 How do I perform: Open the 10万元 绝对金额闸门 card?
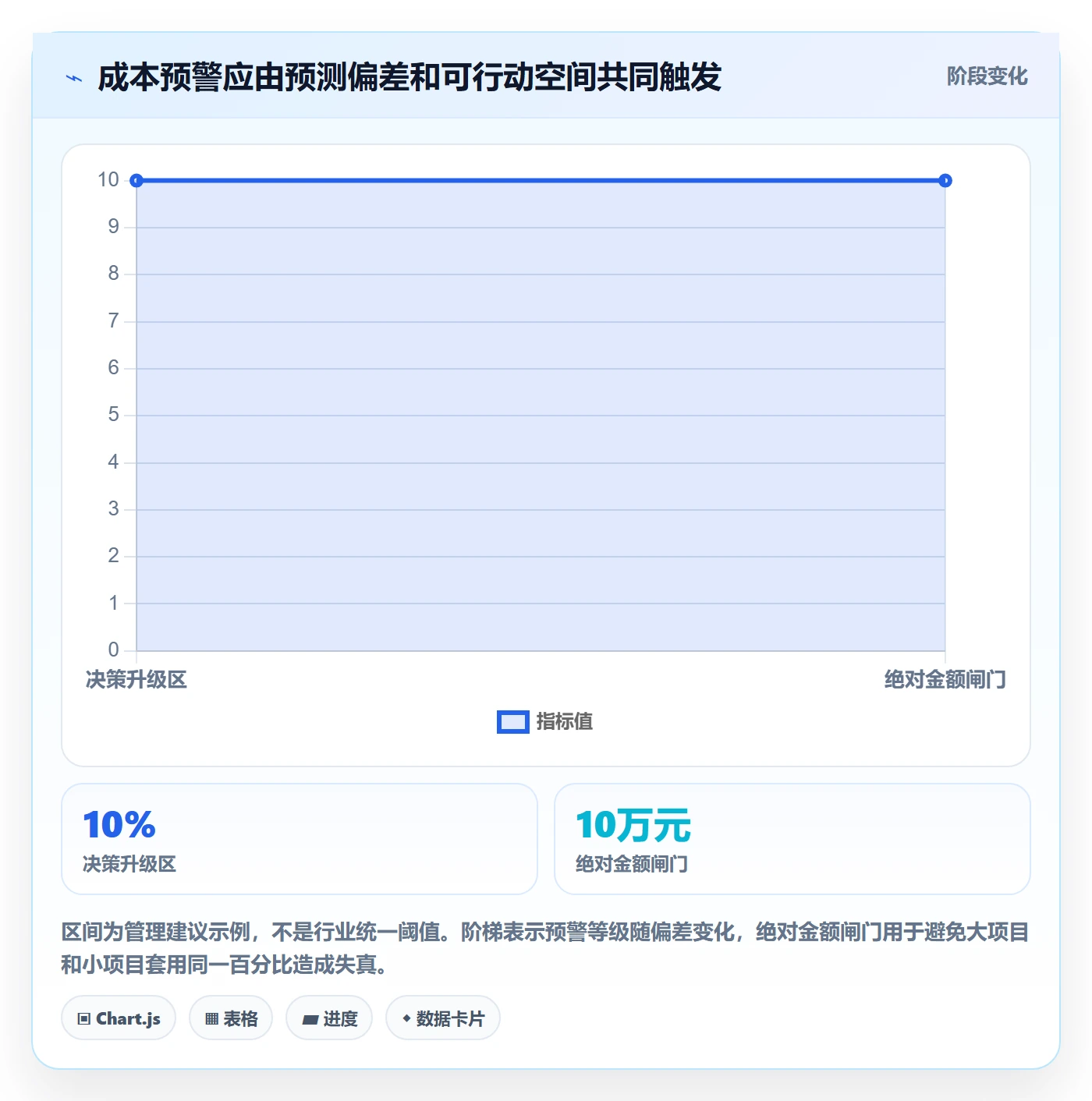(792, 839)
